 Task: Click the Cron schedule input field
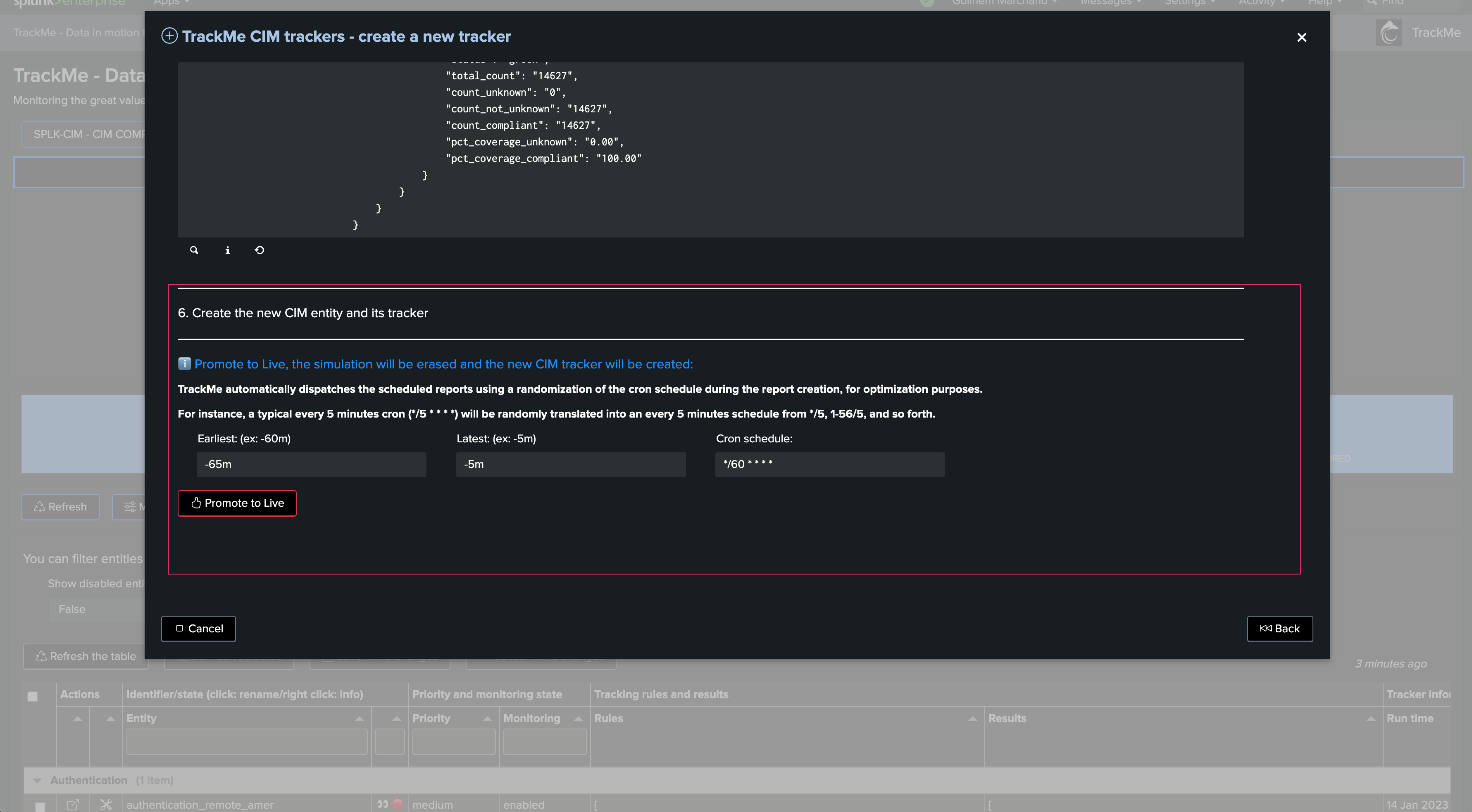[830, 464]
